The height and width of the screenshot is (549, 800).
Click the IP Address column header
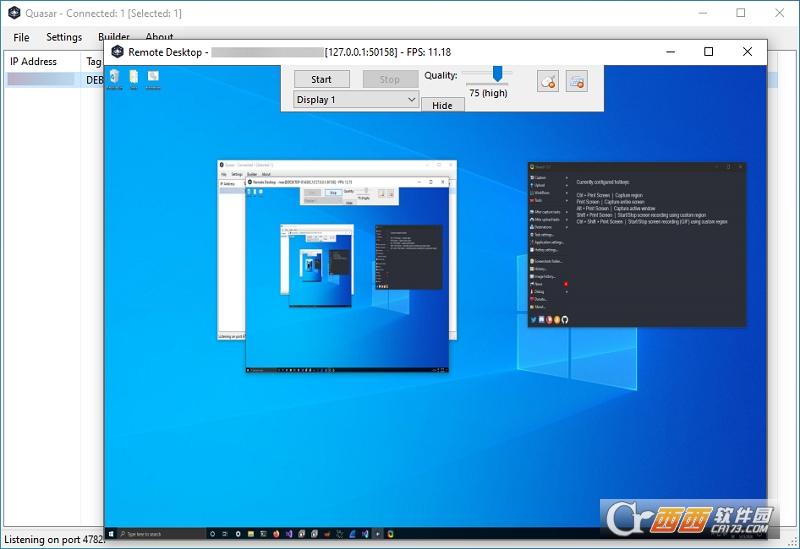point(33,61)
